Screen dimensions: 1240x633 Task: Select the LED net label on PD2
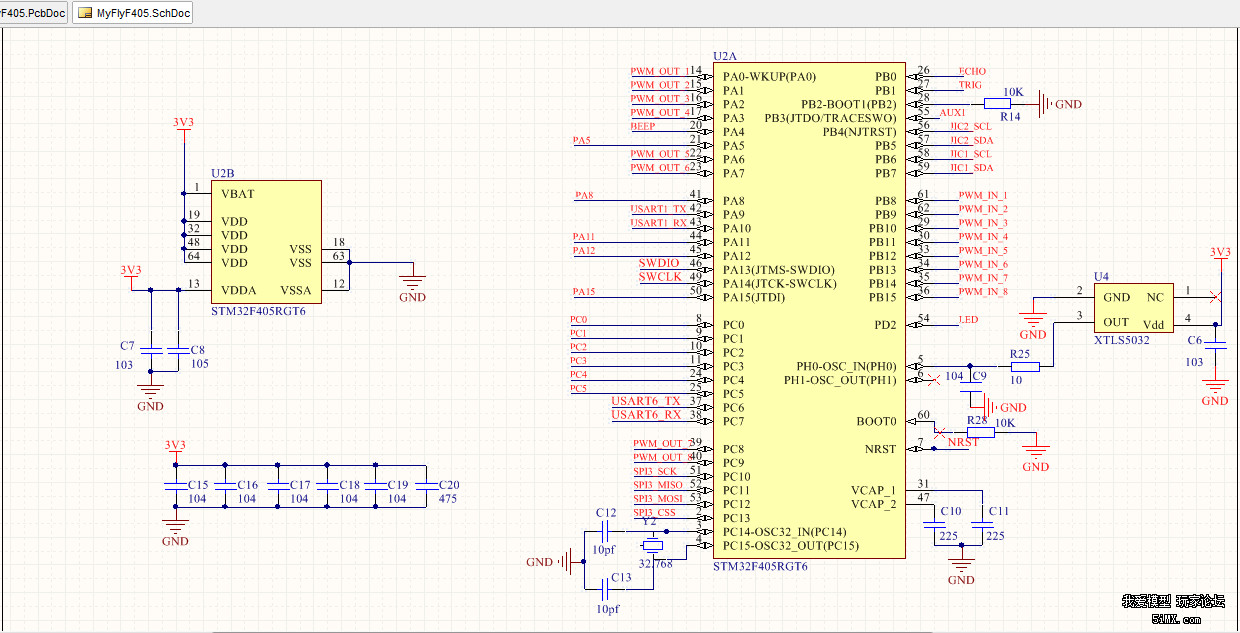(968, 320)
